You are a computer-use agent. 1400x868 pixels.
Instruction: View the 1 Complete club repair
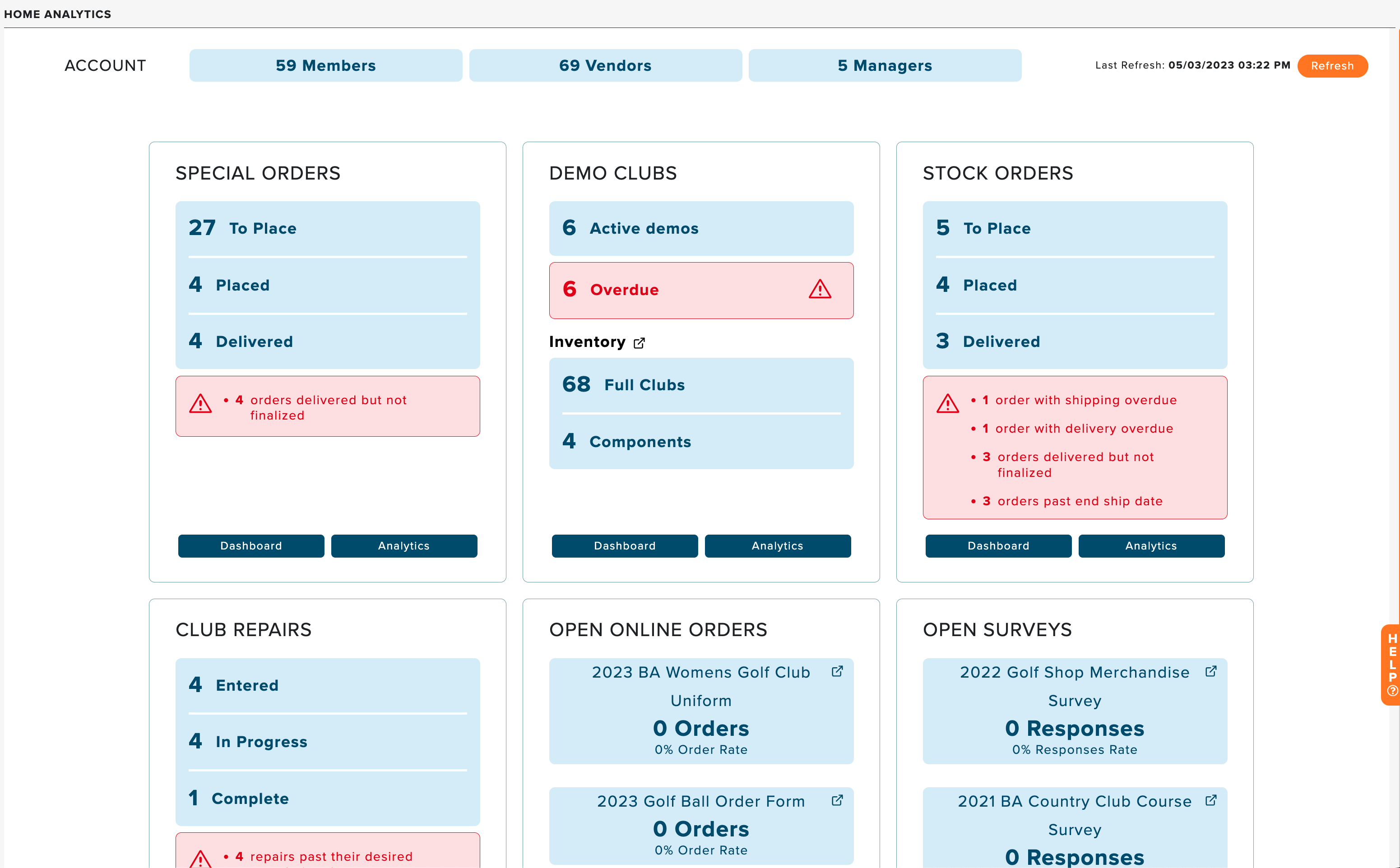[327, 799]
